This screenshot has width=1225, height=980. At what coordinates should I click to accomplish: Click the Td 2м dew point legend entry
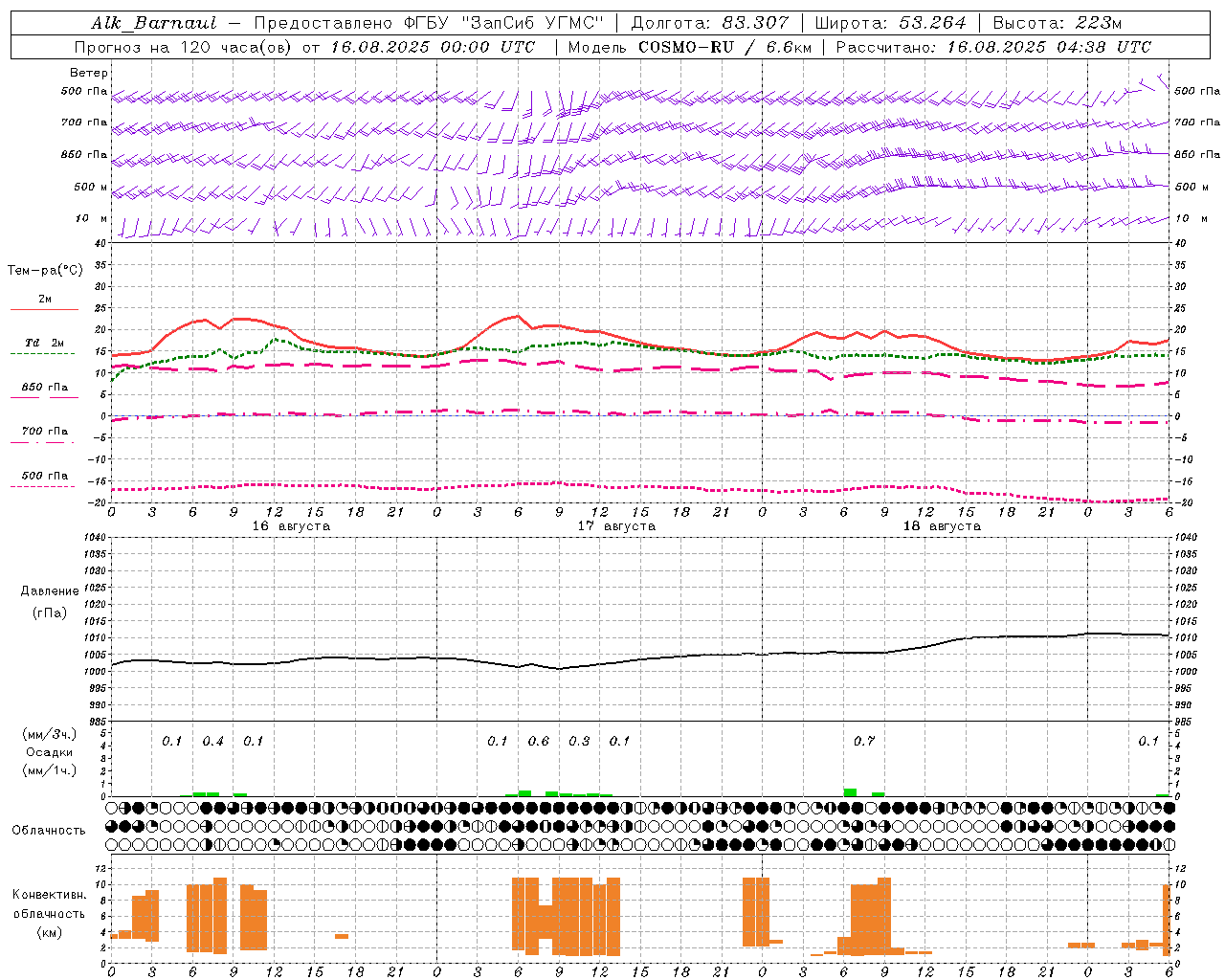(45, 343)
